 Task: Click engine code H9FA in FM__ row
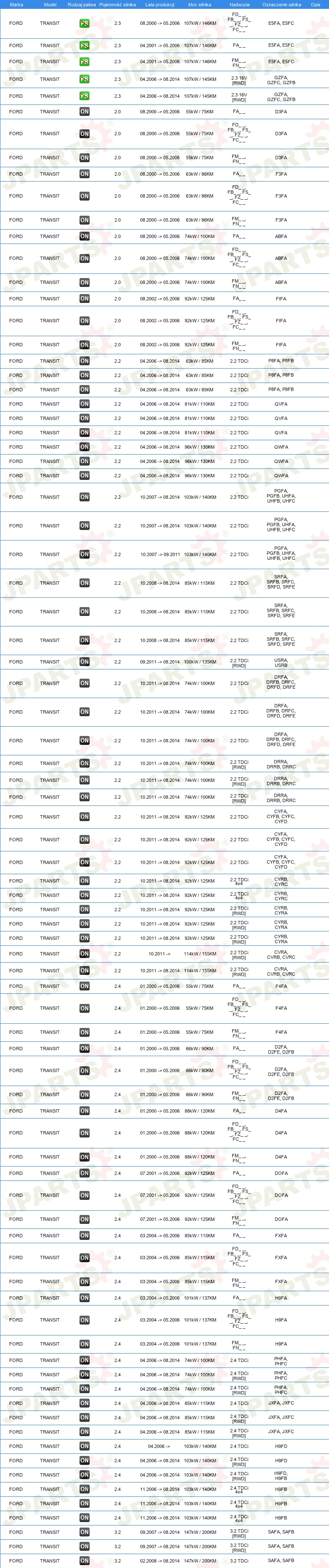click(x=281, y=1344)
